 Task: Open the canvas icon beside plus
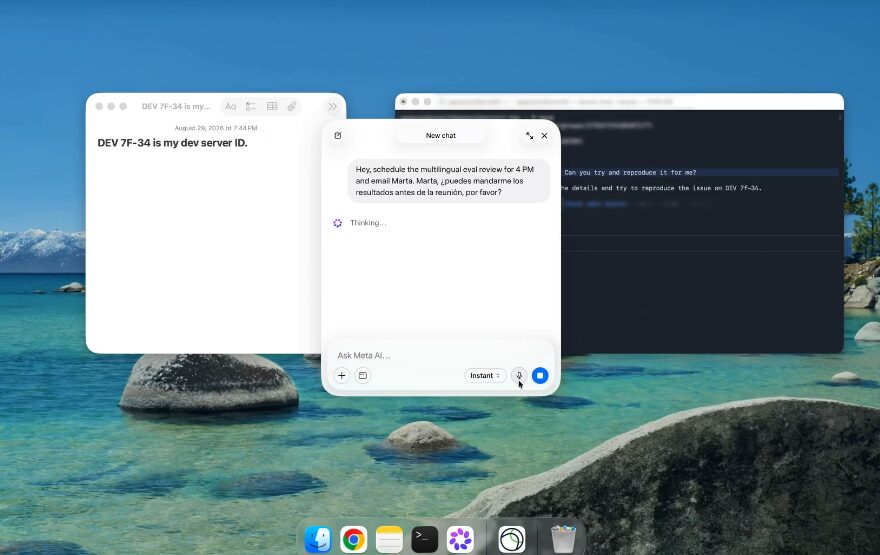tap(363, 375)
